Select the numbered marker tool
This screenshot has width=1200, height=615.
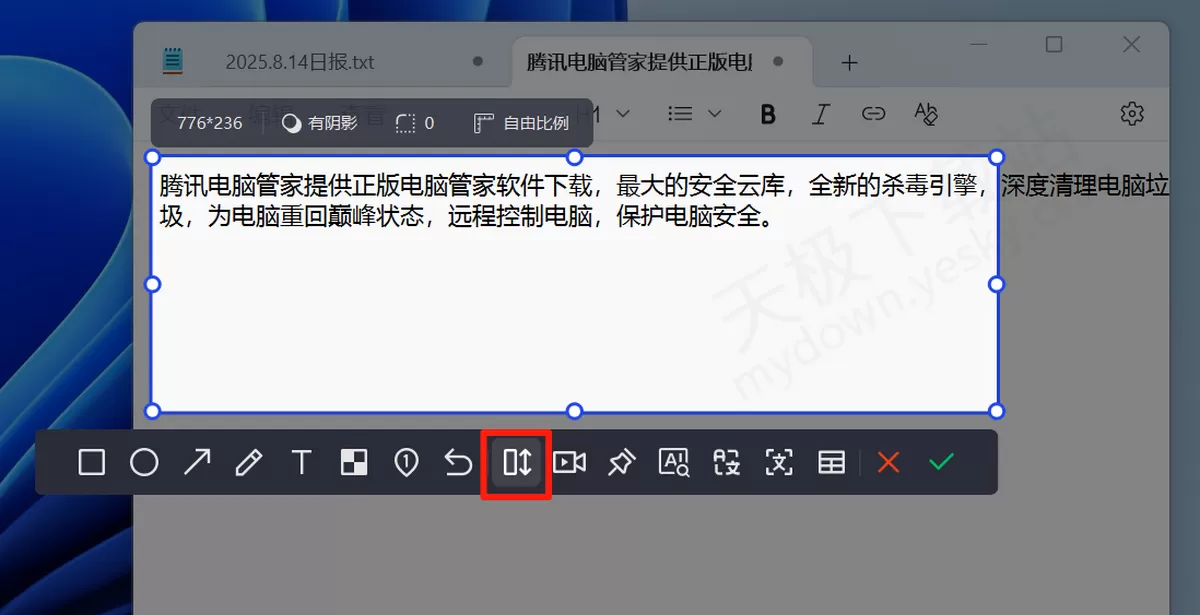point(406,462)
